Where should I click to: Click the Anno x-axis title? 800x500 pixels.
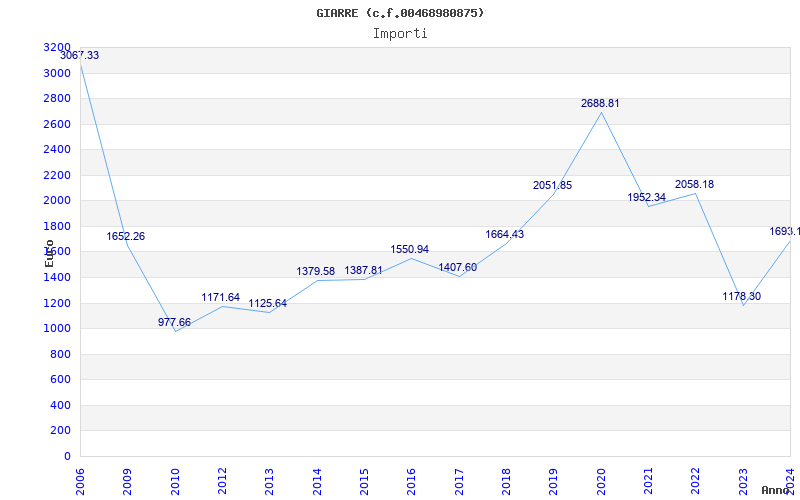(x=776, y=490)
